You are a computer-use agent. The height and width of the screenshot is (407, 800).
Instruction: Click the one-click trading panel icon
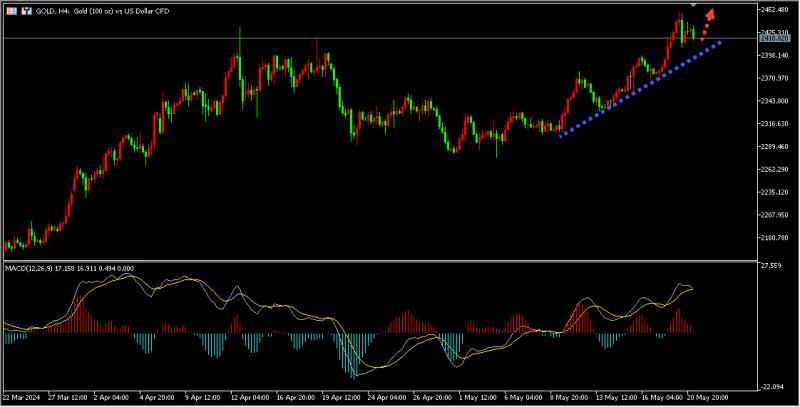27,11
